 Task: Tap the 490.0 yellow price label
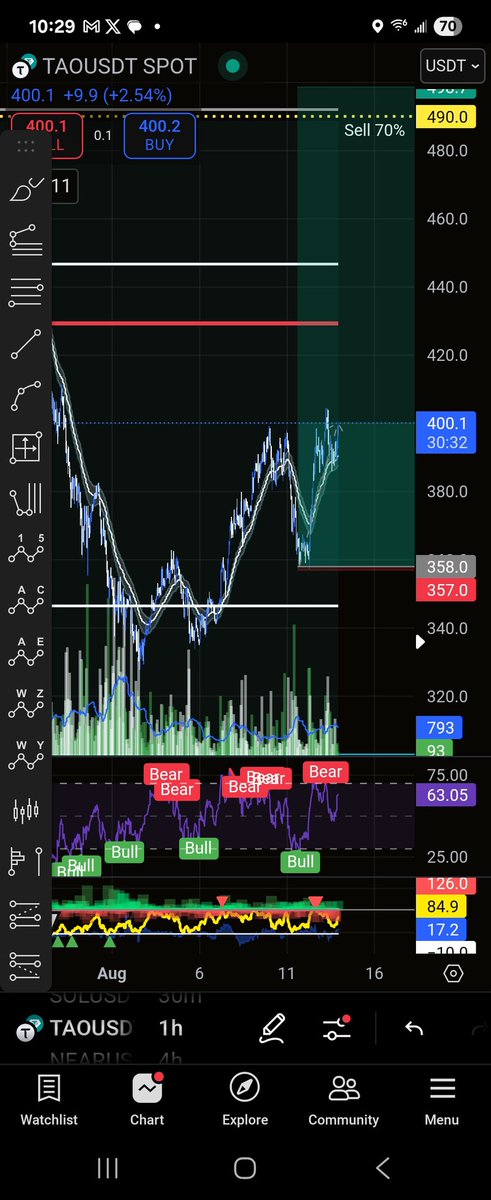coord(448,117)
